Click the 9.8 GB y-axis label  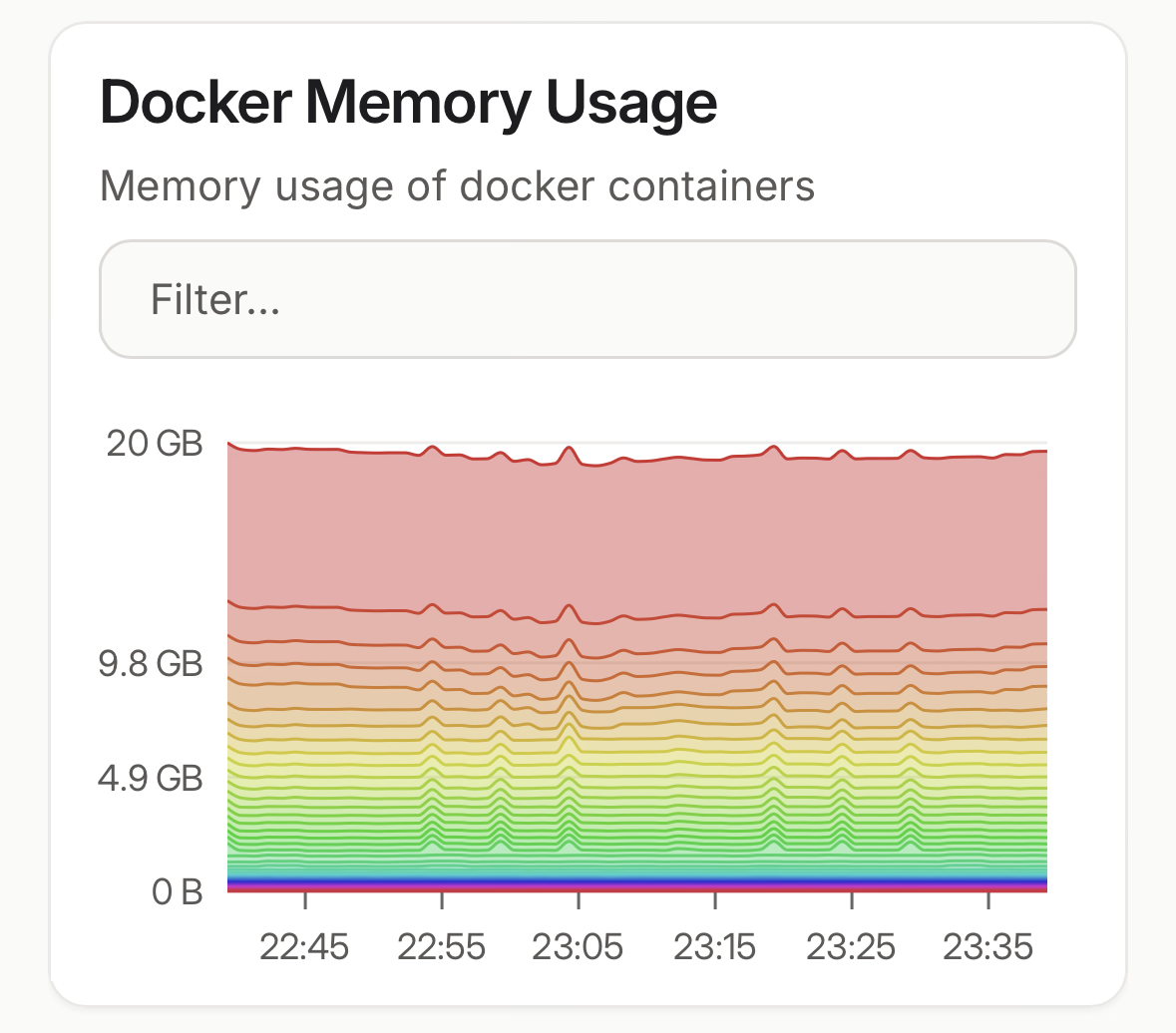point(151,663)
